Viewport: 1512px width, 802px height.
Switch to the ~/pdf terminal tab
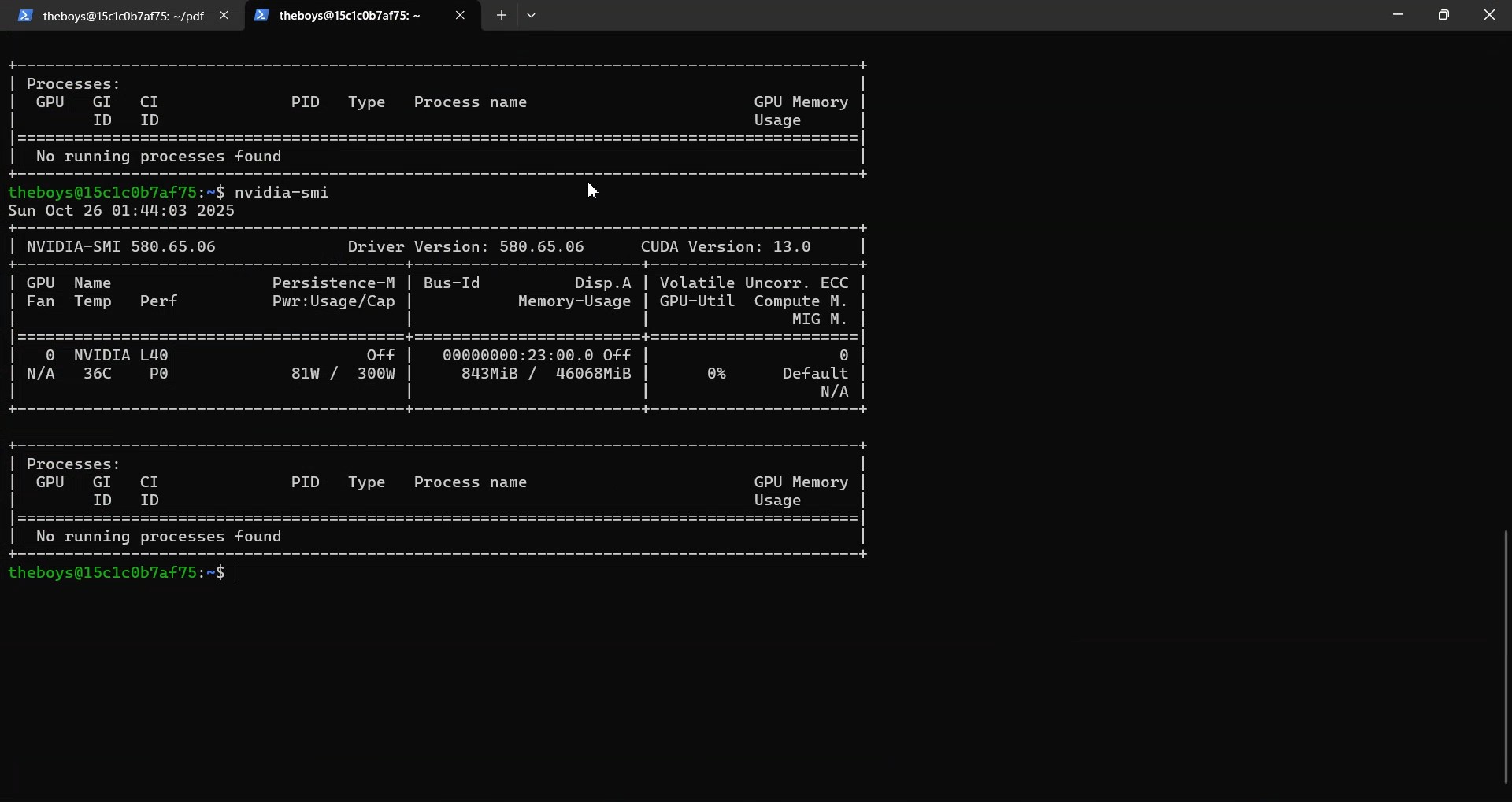tap(122, 16)
